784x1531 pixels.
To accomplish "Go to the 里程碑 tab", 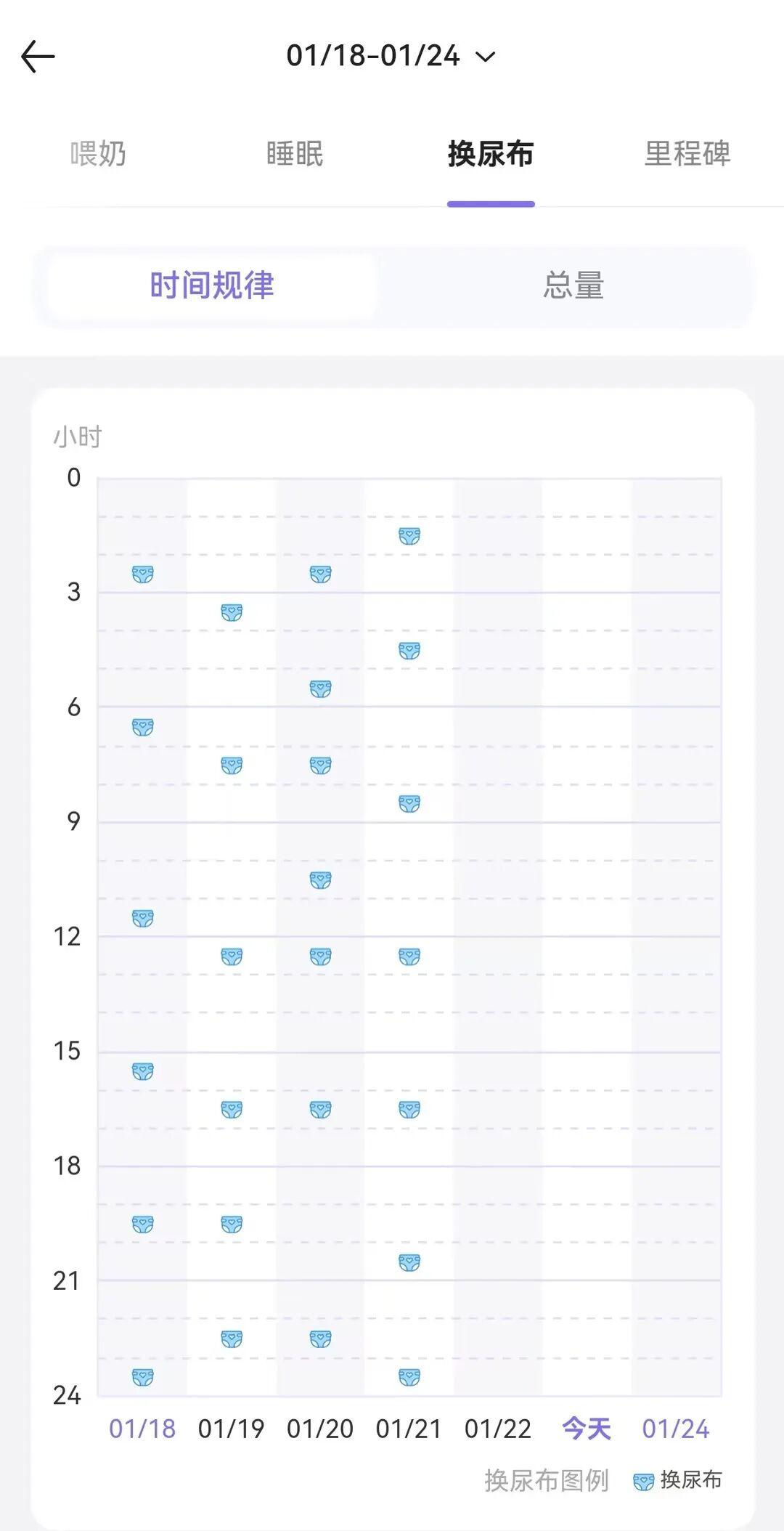I will click(687, 154).
